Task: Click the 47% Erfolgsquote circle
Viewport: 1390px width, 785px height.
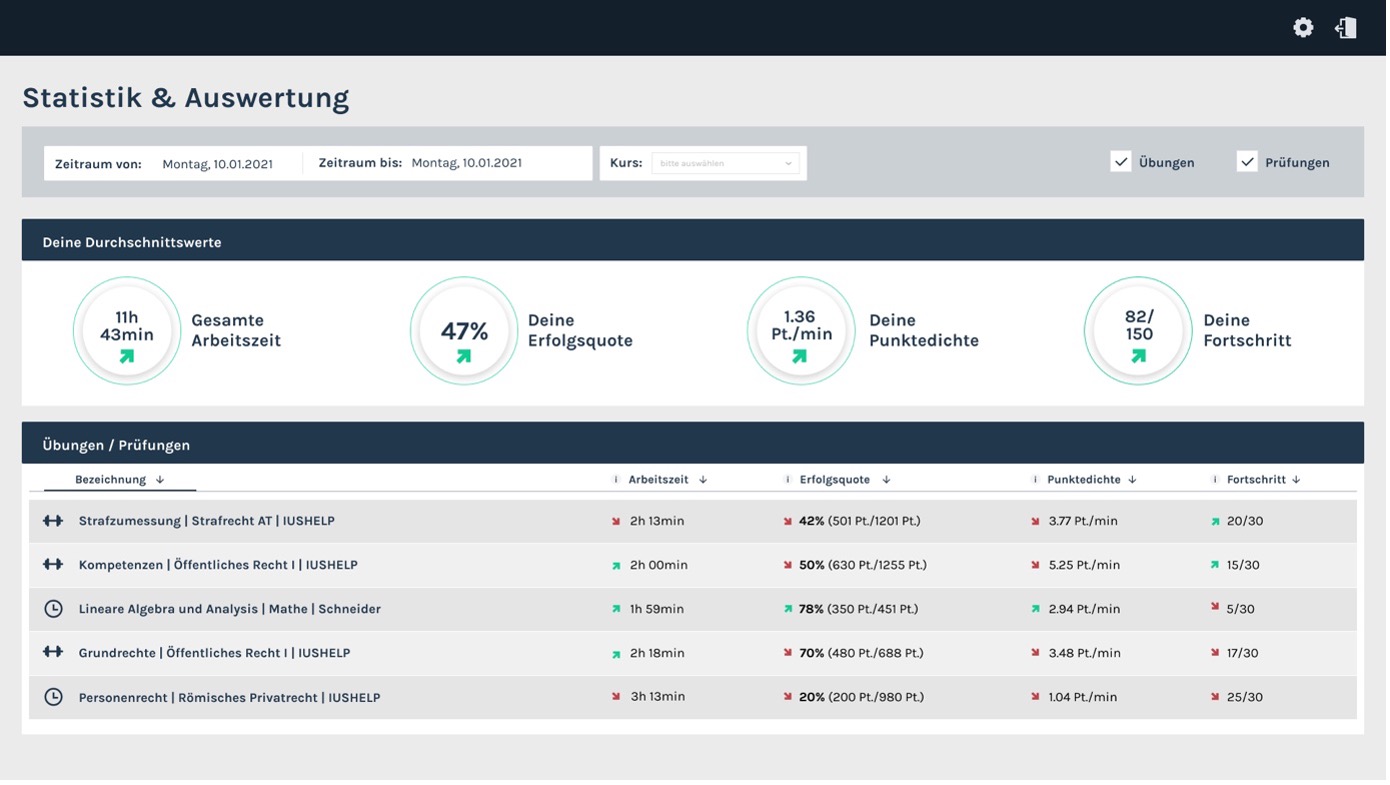Action: tap(464, 331)
